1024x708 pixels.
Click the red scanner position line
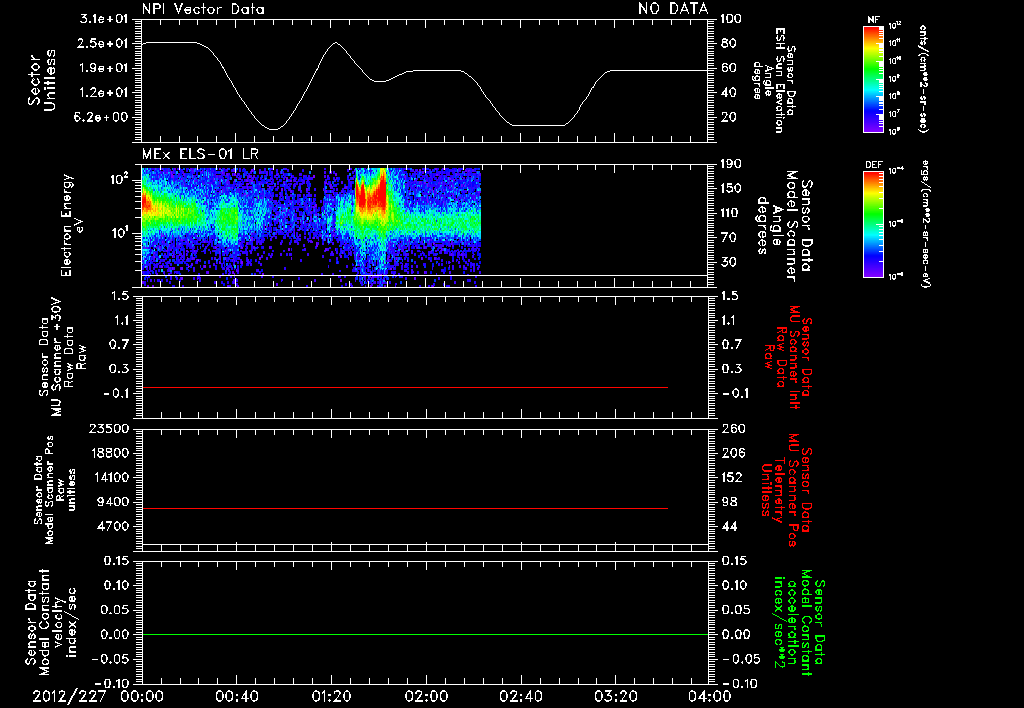[x=405, y=509]
